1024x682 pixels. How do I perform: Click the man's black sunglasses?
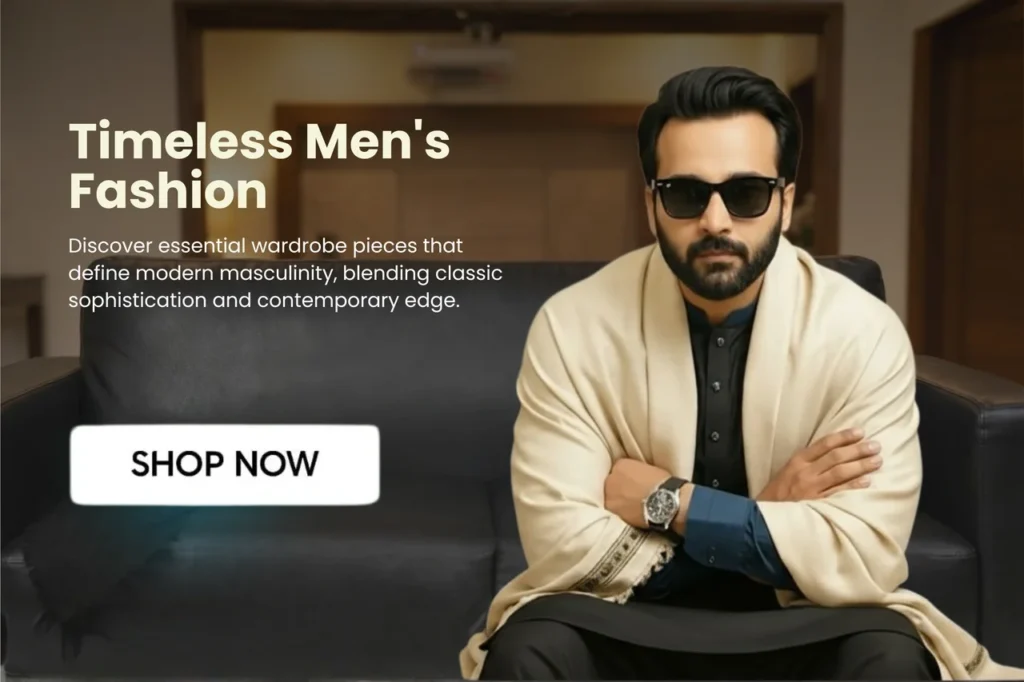[x=718, y=196]
